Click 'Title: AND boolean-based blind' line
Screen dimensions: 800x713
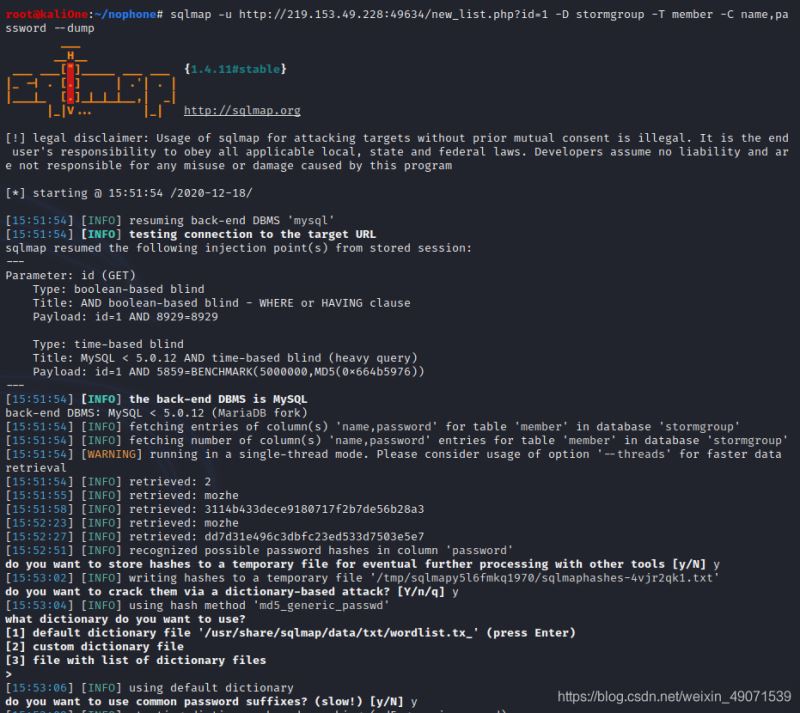(221, 303)
